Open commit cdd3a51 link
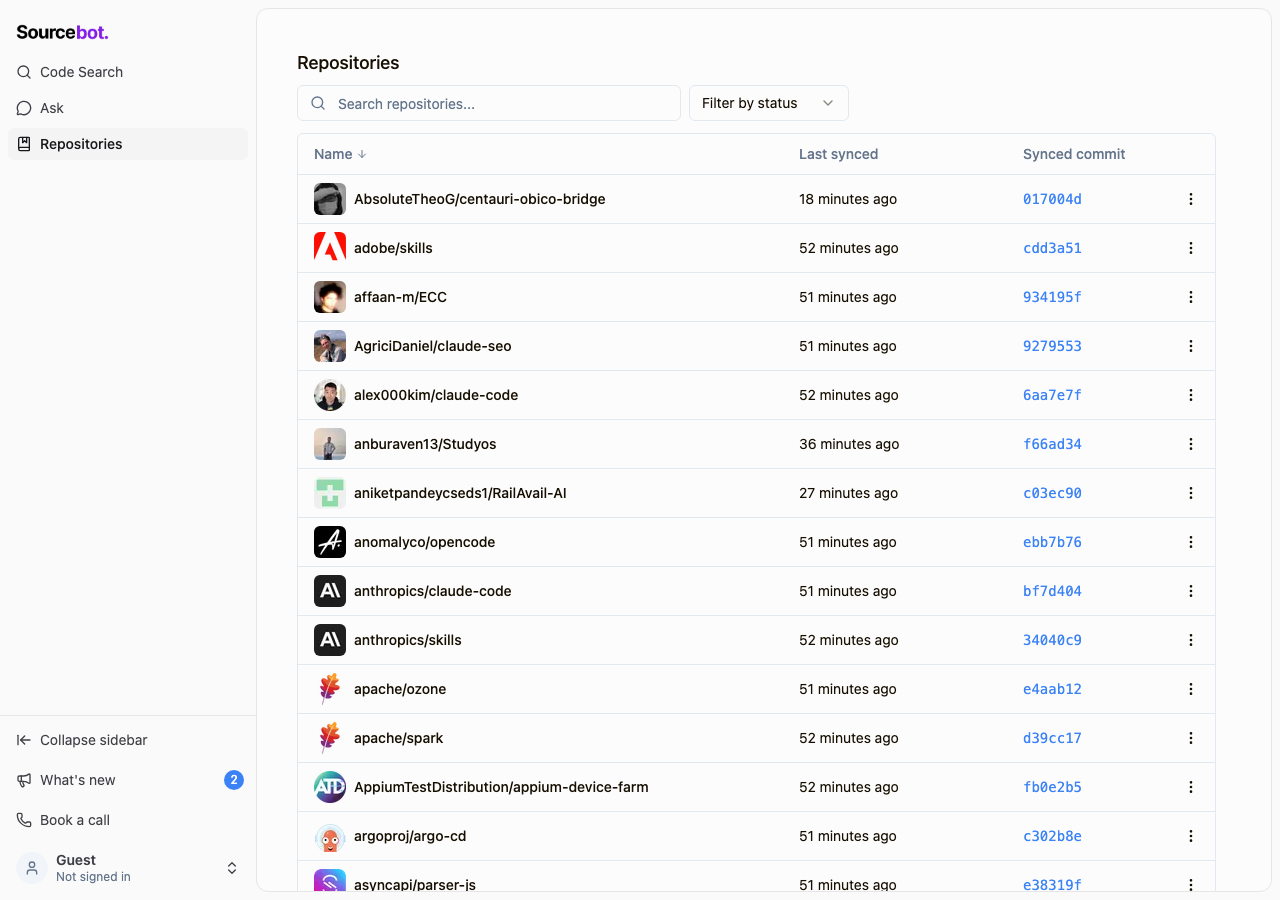The width and height of the screenshot is (1280, 900). (1052, 248)
